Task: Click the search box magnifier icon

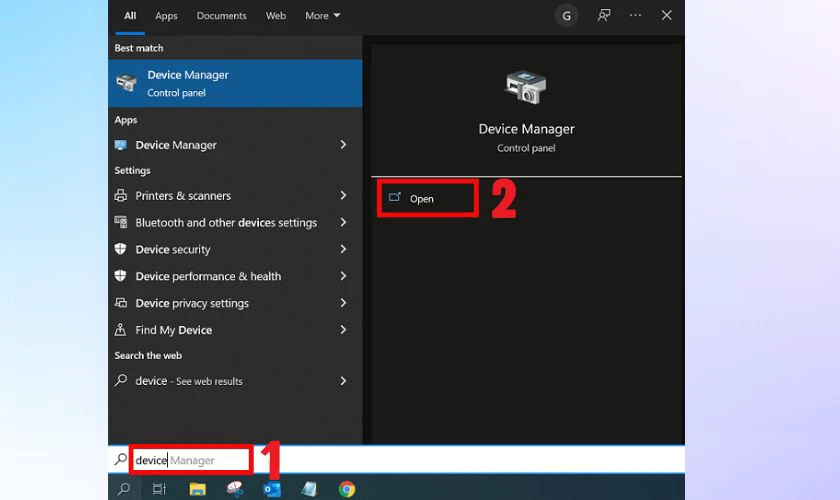Action: coord(121,459)
